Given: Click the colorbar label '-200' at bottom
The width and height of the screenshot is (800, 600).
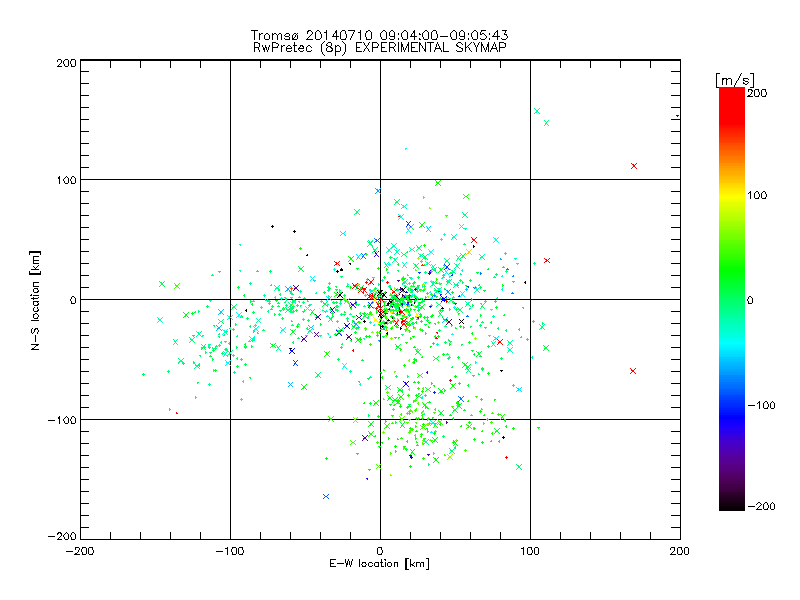Looking at the screenshot, I should tap(761, 506).
